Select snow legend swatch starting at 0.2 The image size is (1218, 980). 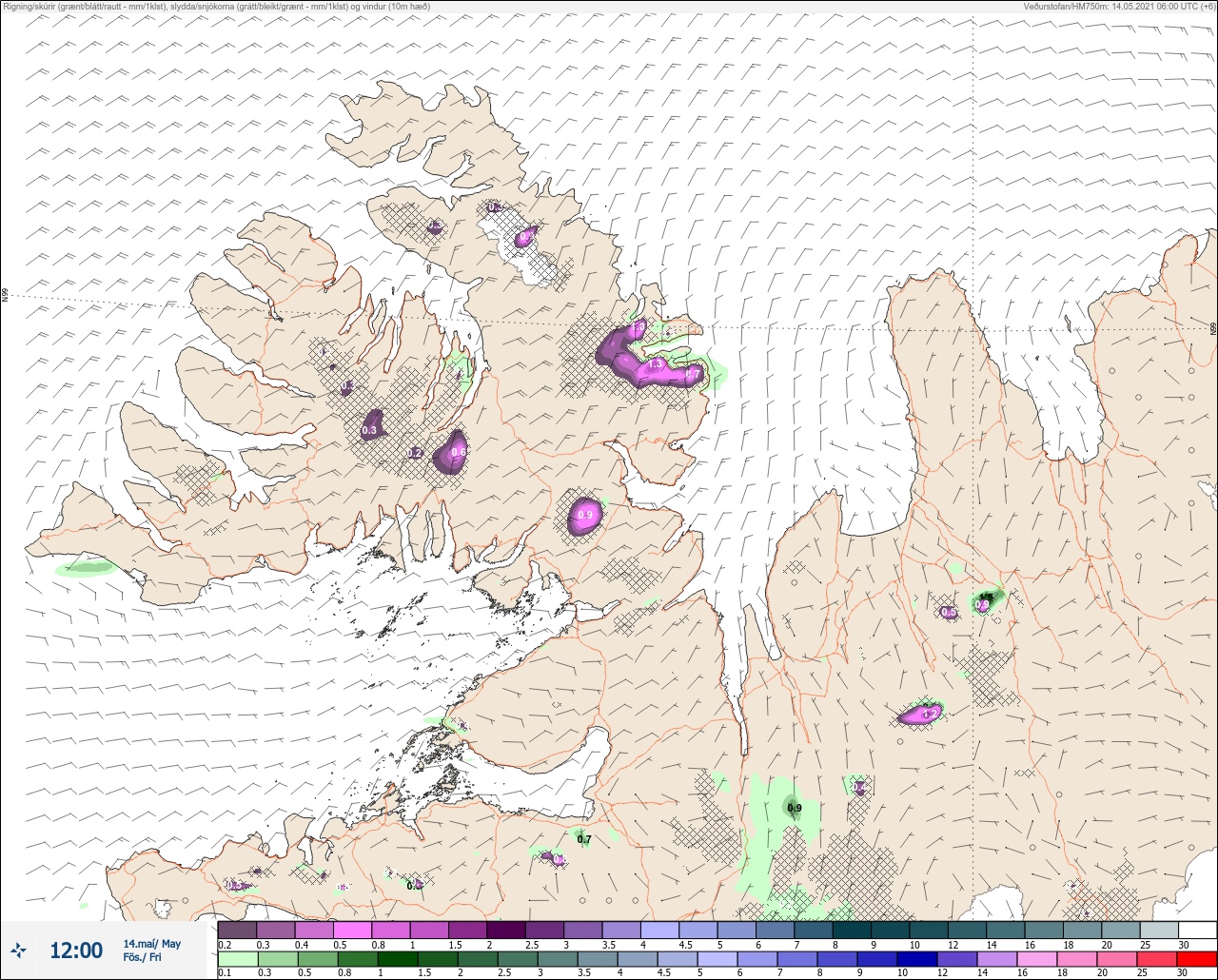pyautogui.click(x=237, y=930)
